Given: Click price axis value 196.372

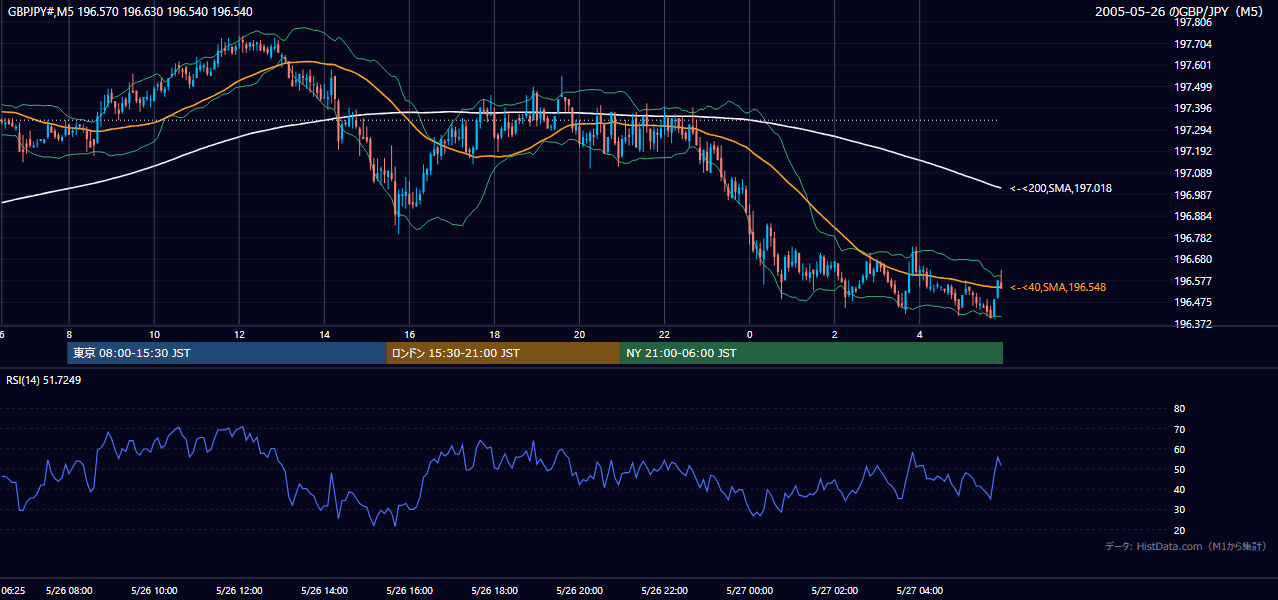Looking at the screenshot, I should click(1192, 324).
